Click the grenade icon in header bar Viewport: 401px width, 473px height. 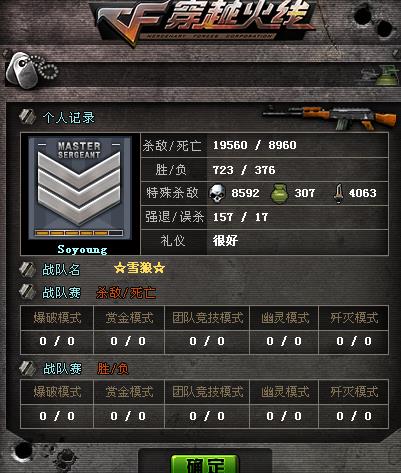(387, 75)
